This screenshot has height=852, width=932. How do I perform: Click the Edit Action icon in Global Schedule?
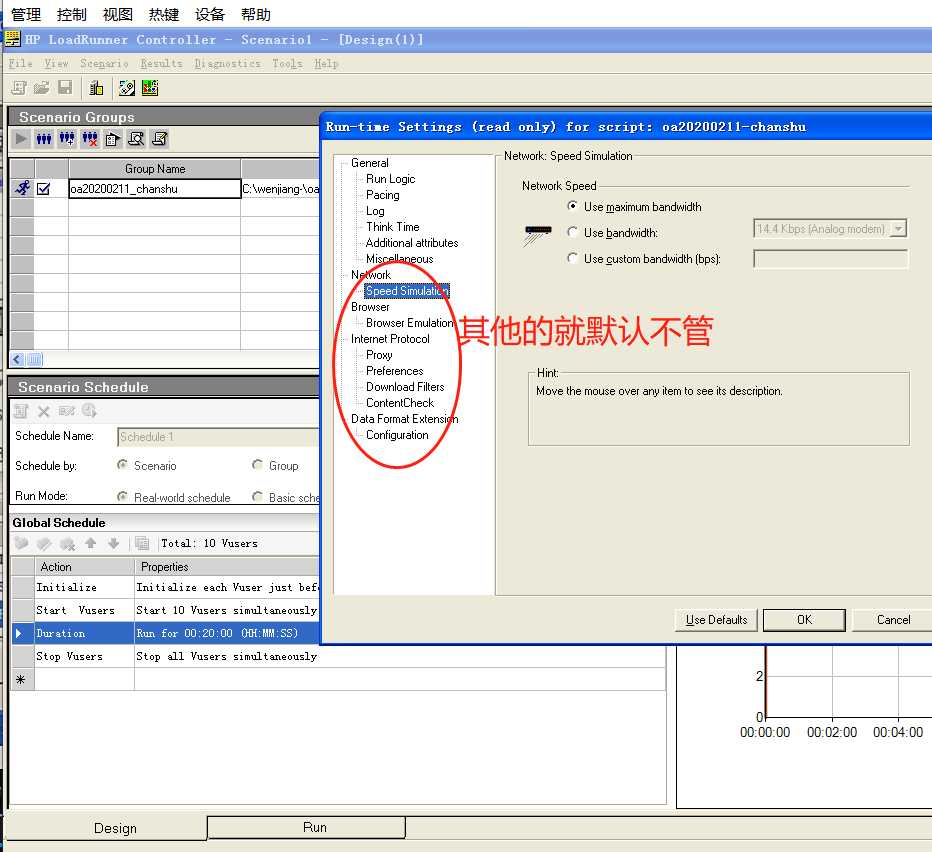pos(45,543)
